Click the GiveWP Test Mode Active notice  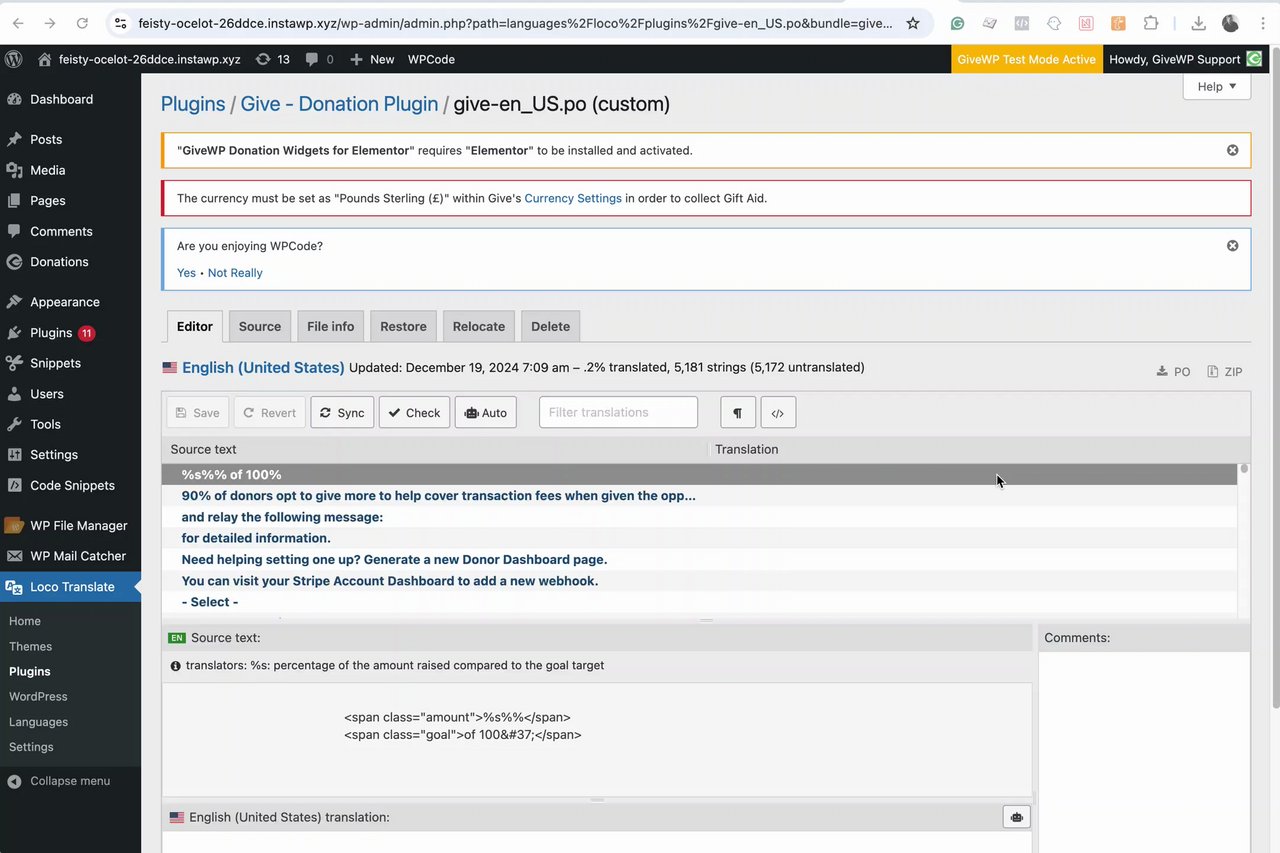point(1027,59)
